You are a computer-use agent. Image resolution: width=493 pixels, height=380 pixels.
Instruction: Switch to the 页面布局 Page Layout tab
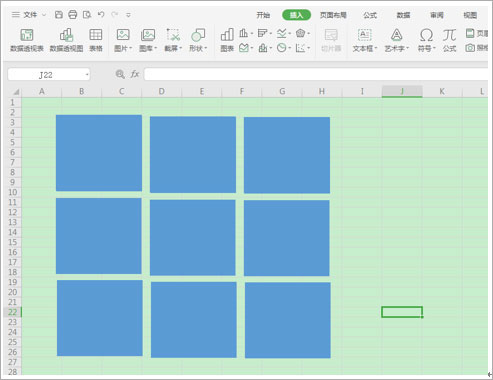(333, 15)
